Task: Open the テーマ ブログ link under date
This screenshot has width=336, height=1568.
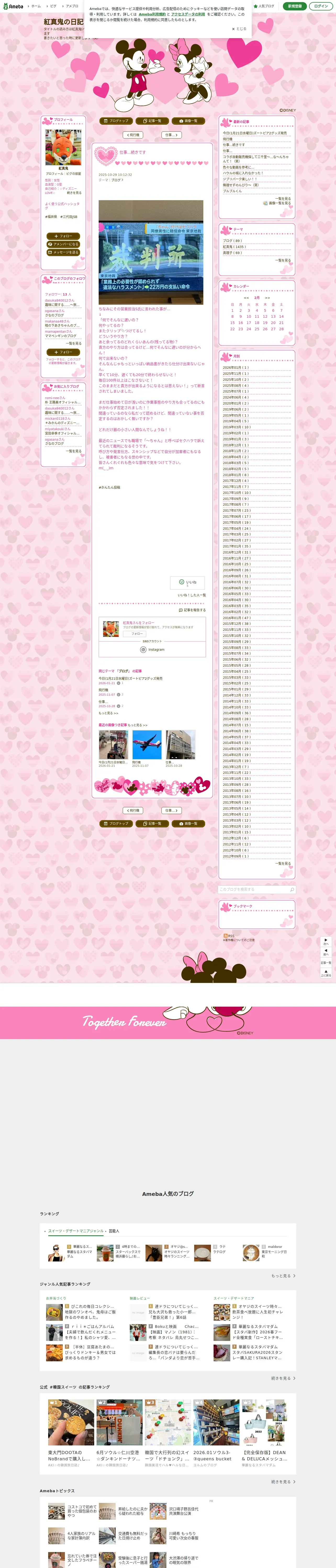Action: point(117,180)
